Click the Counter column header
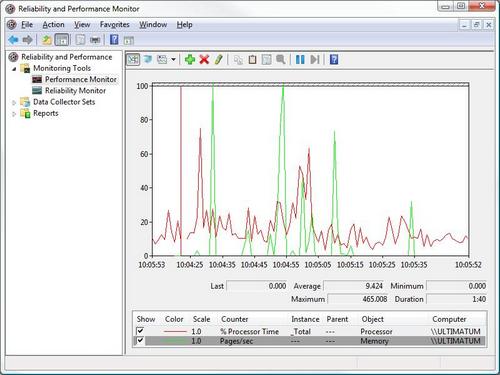Viewport: 500px width, 375px height. click(x=235, y=319)
